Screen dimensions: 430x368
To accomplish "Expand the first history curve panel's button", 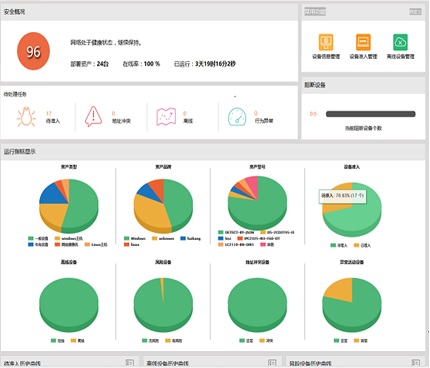I will tap(130, 362).
